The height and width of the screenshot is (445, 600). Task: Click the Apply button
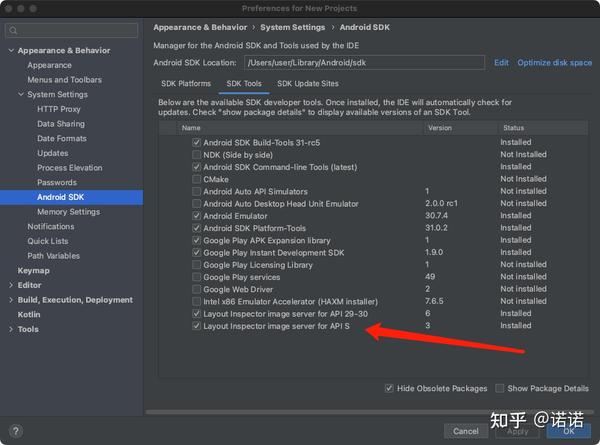click(x=517, y=431)
